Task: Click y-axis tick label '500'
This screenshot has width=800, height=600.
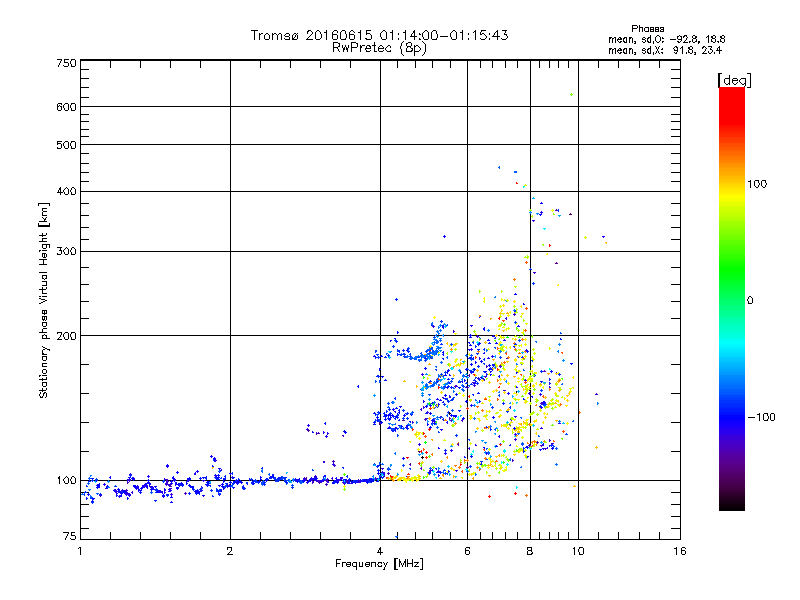Action: point(66,145)
